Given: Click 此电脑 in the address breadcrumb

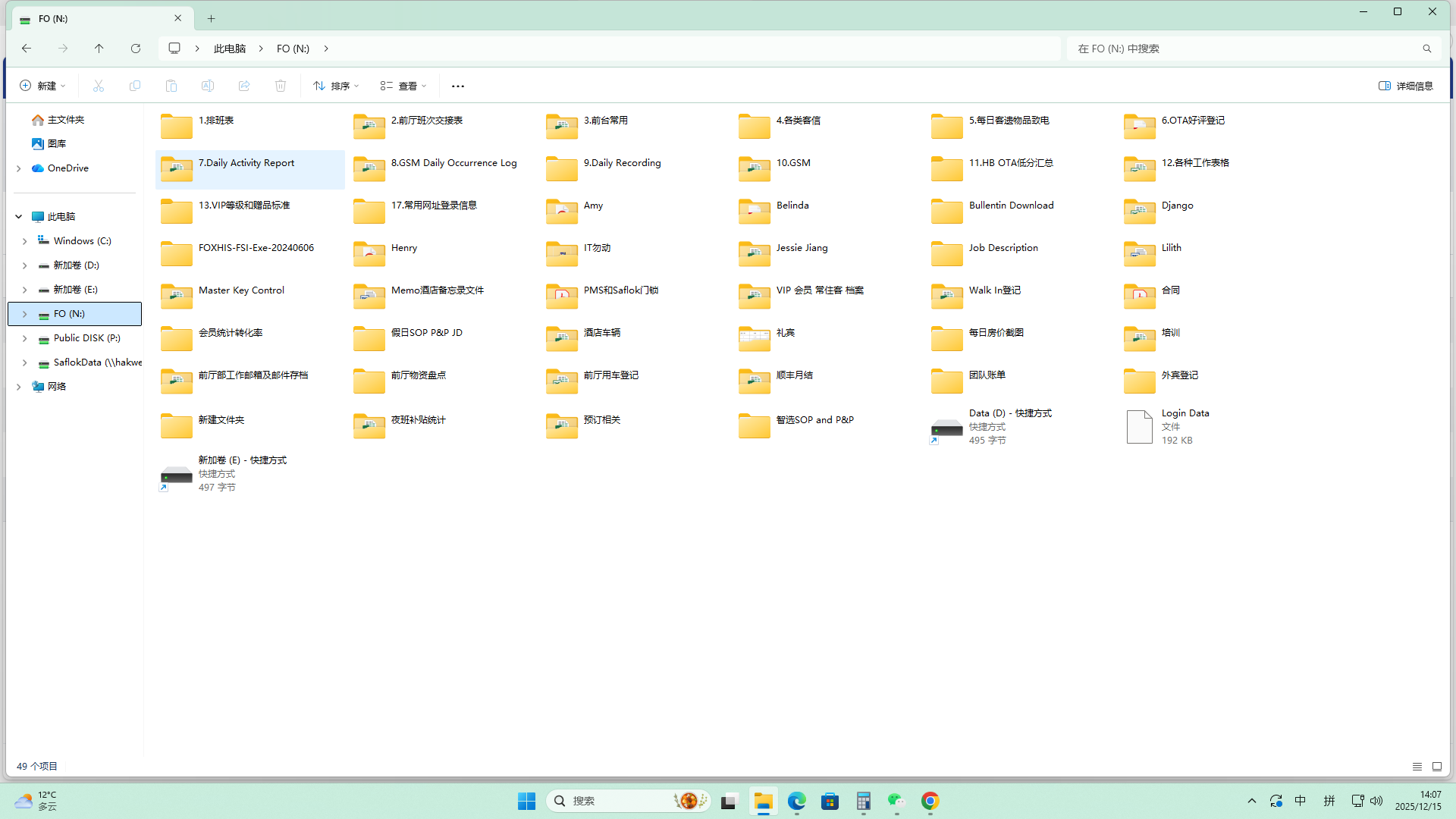Looking at the screenshot, I should [x=230, y=49].
